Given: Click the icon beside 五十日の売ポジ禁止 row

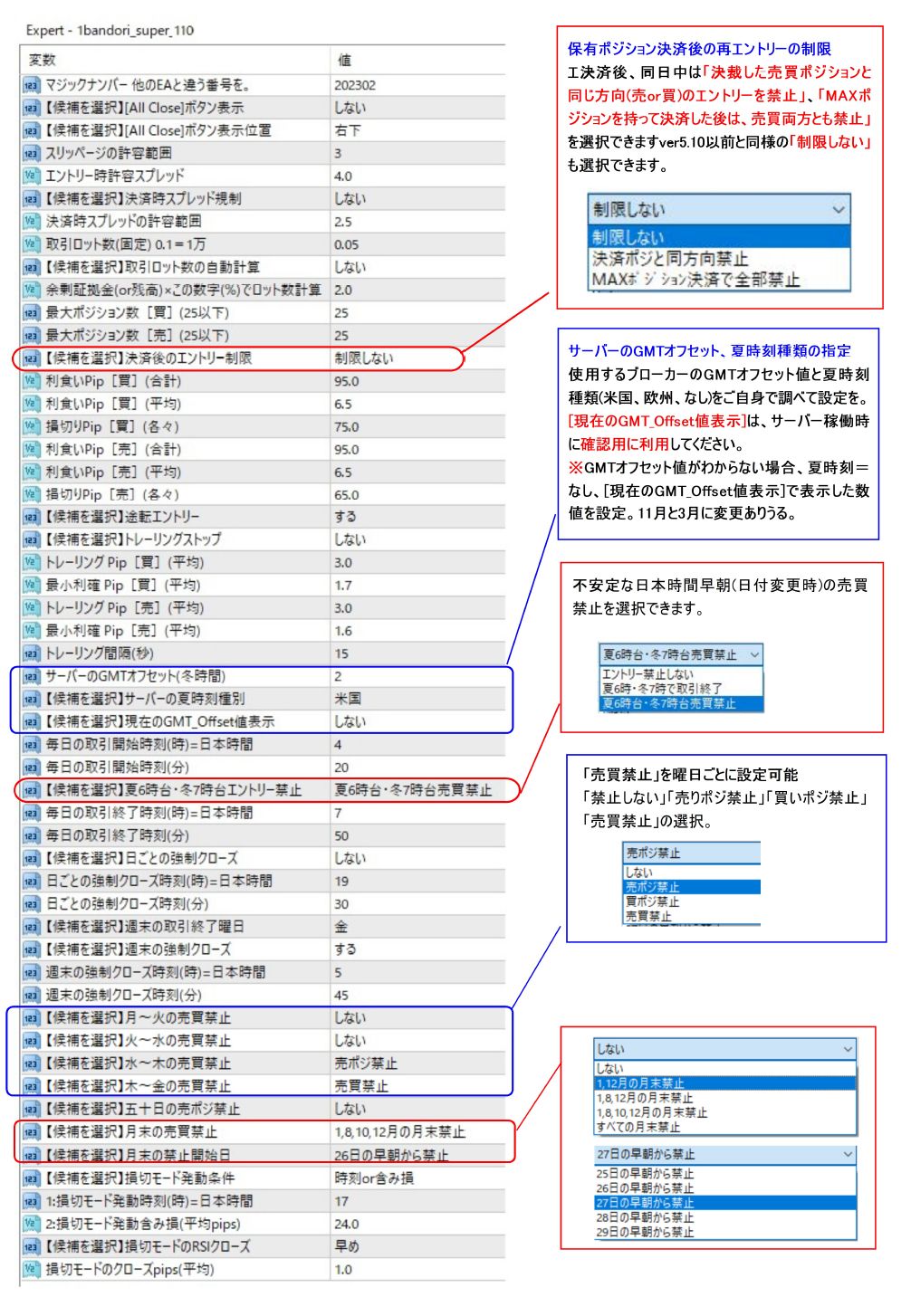Looking at the screenshot, I should pyautogui.click(x=31, y=1109).
